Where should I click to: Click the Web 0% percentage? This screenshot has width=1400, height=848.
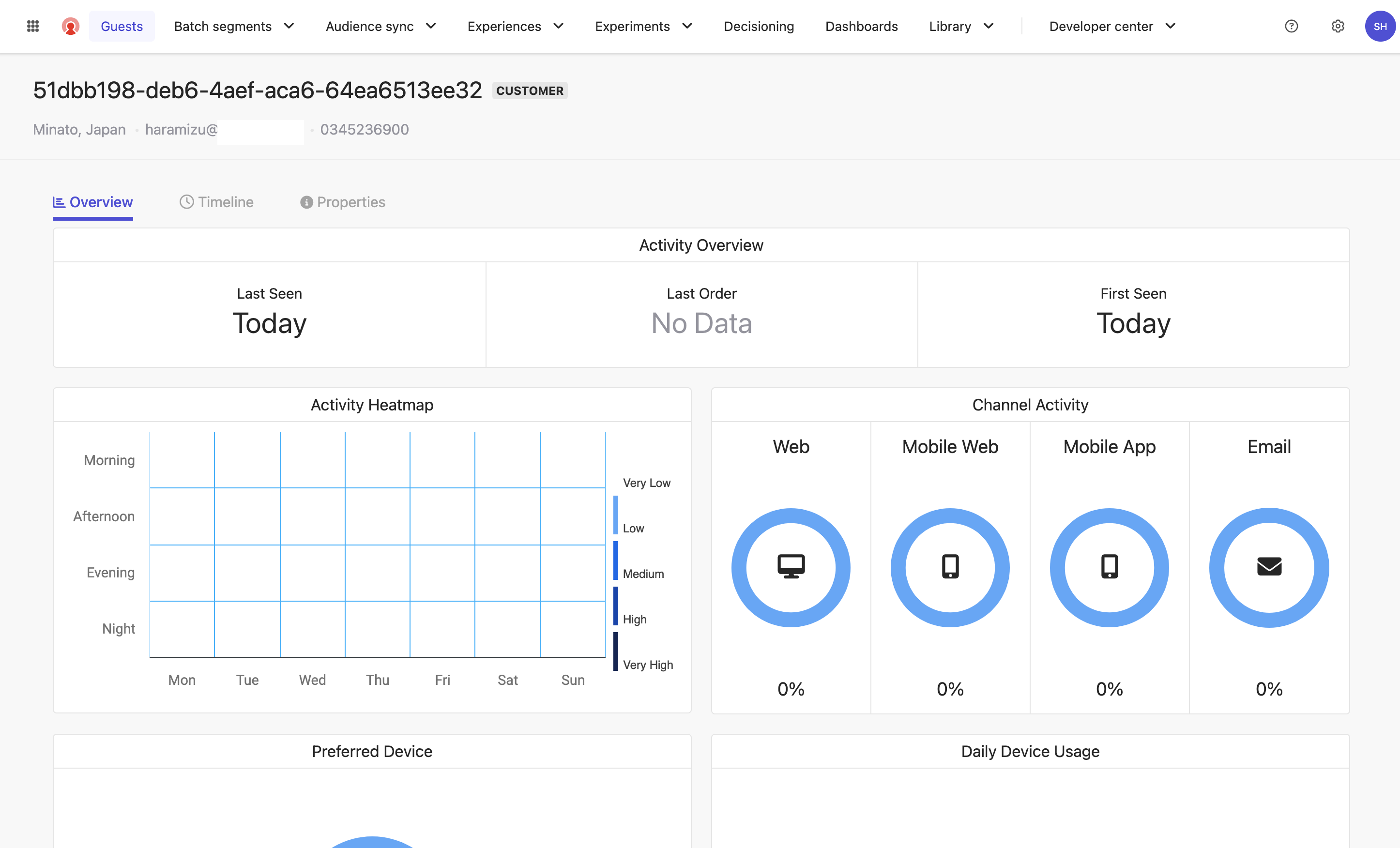791,689
